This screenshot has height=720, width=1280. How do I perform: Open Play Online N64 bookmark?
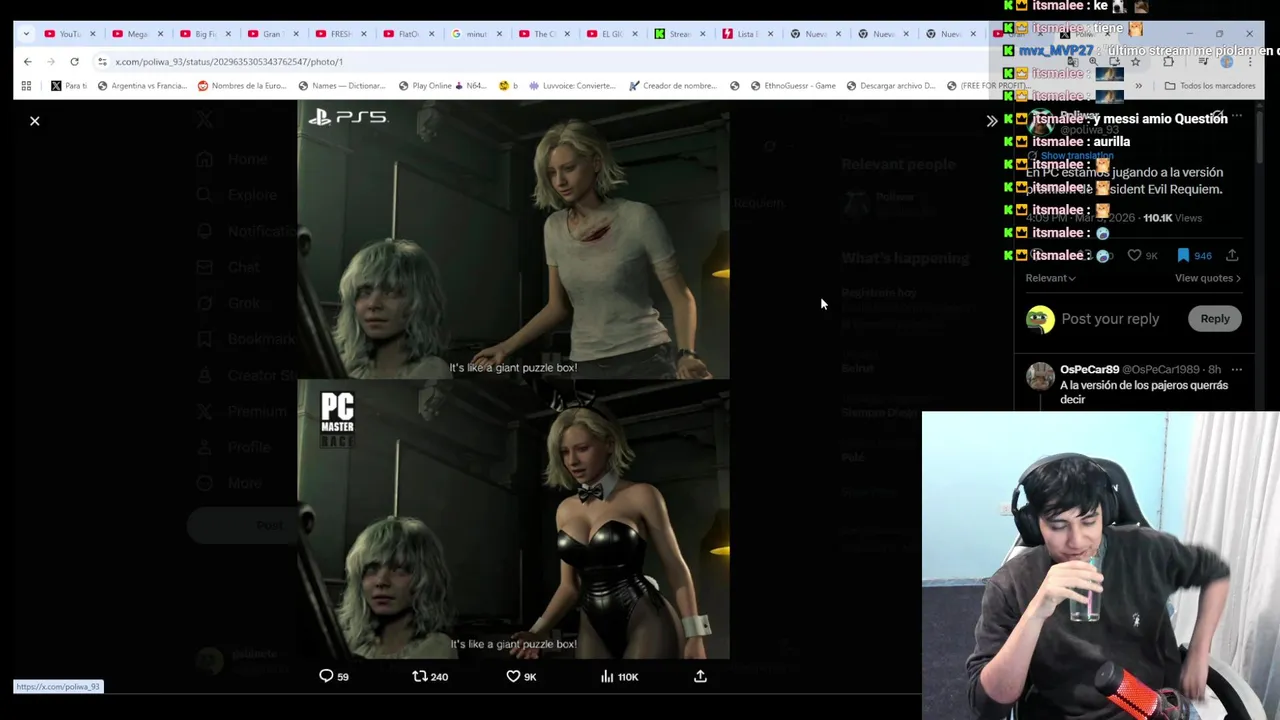click(x=443, y=86)
